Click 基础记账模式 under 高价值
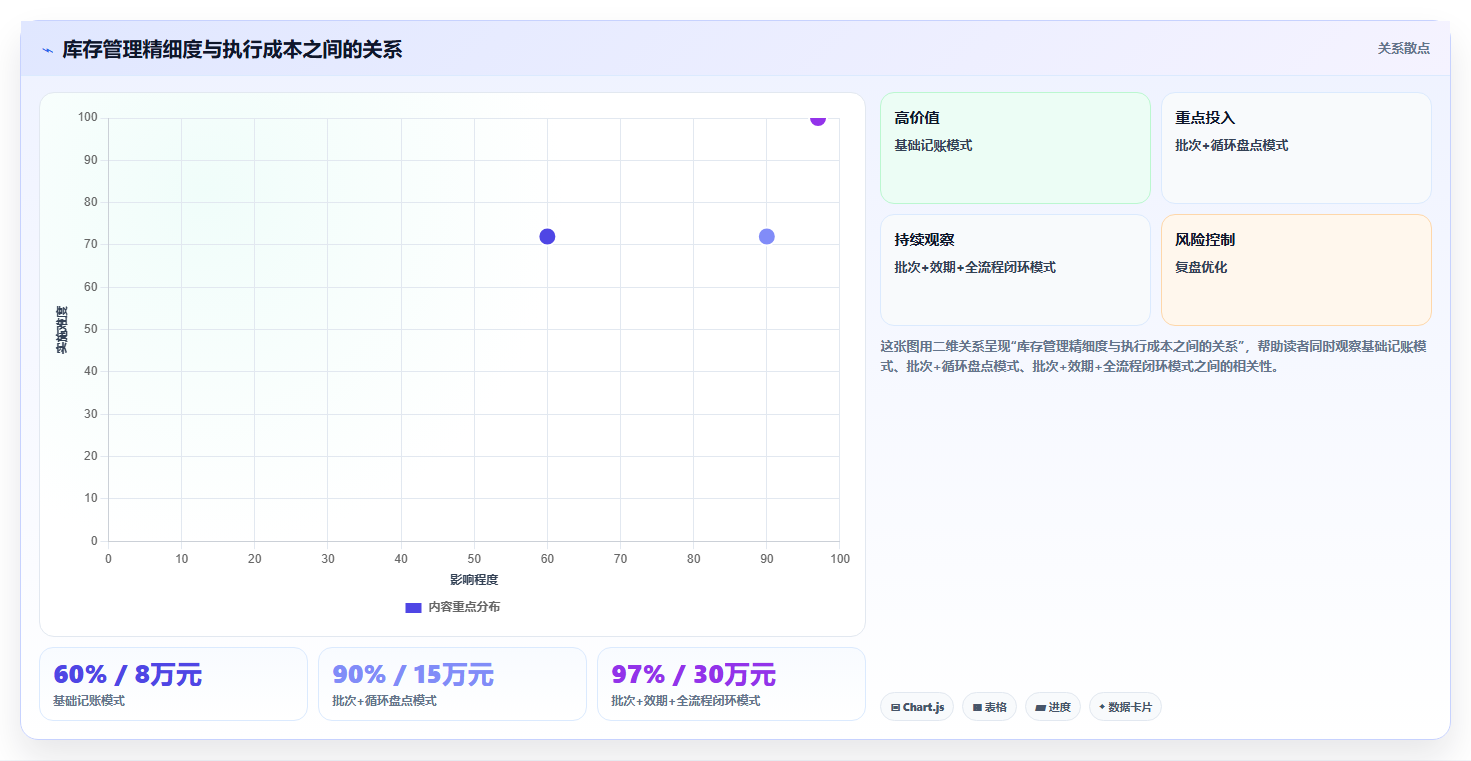Image resolution: width=1471 pixels, height=761 pixels. [933, 145]
